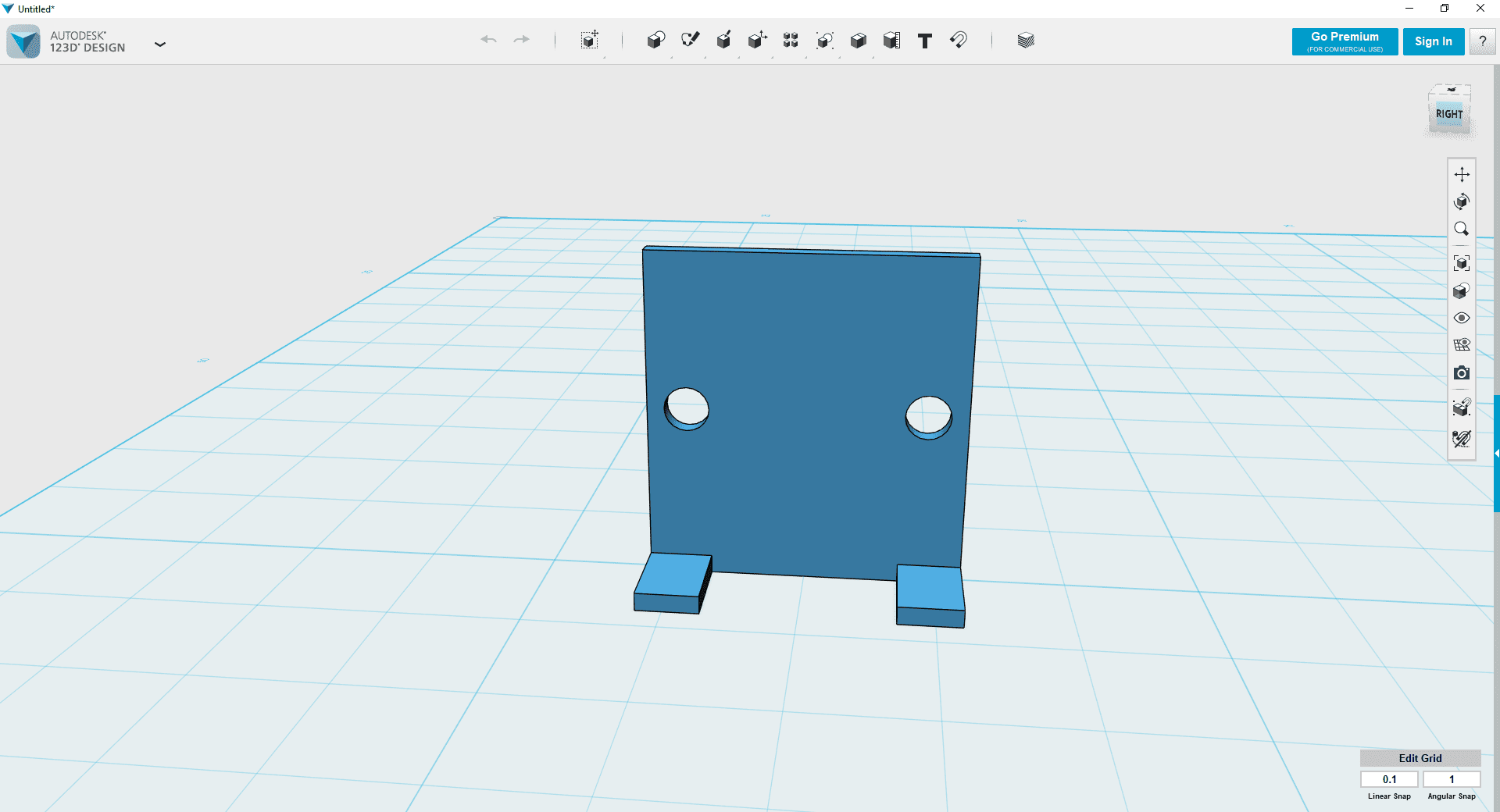
Task: Open the Combine tools icon
Action: [859, 40]
